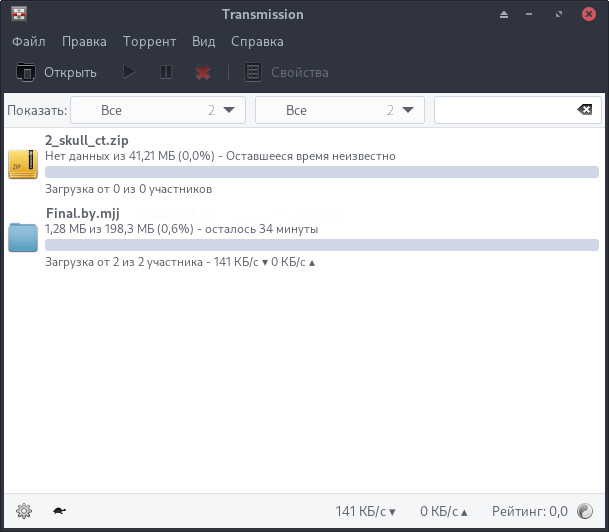Screen dimensions: 609x532
Task: Maximize the Transmission window
Action: tap(559, 14)
